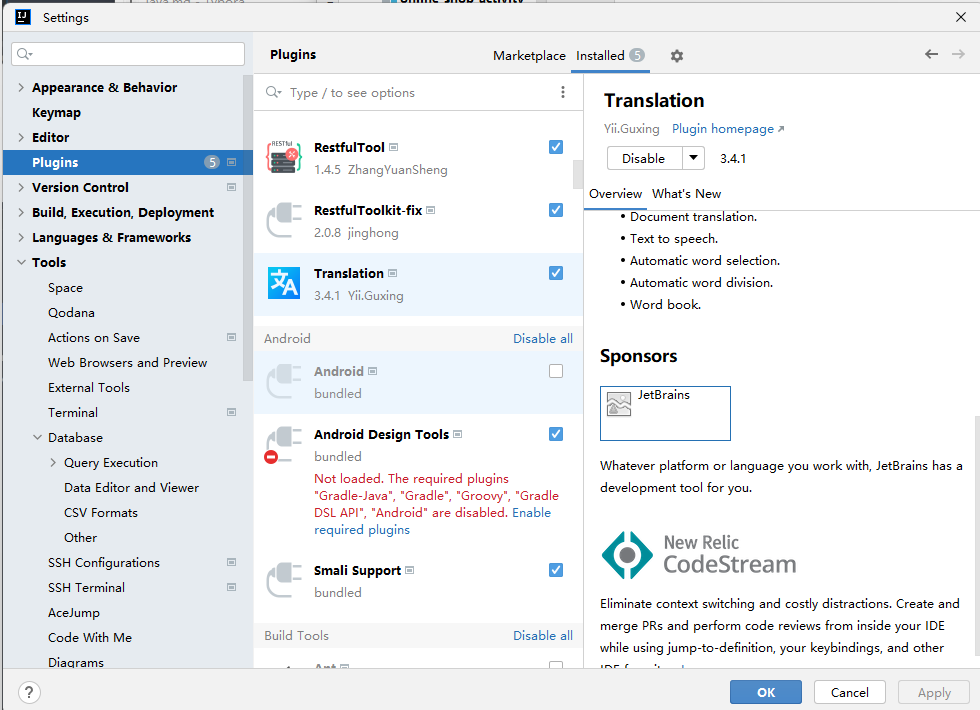Viewport: 980px width, 710px height.
Task: Select Terminal under Tools
Action: (73, 412)
